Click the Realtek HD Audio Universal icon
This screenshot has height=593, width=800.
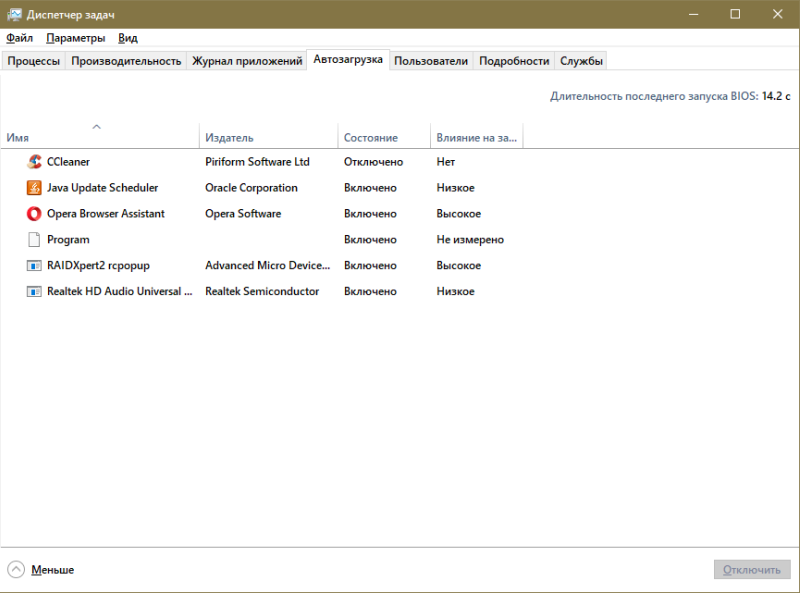coord(34,291)
